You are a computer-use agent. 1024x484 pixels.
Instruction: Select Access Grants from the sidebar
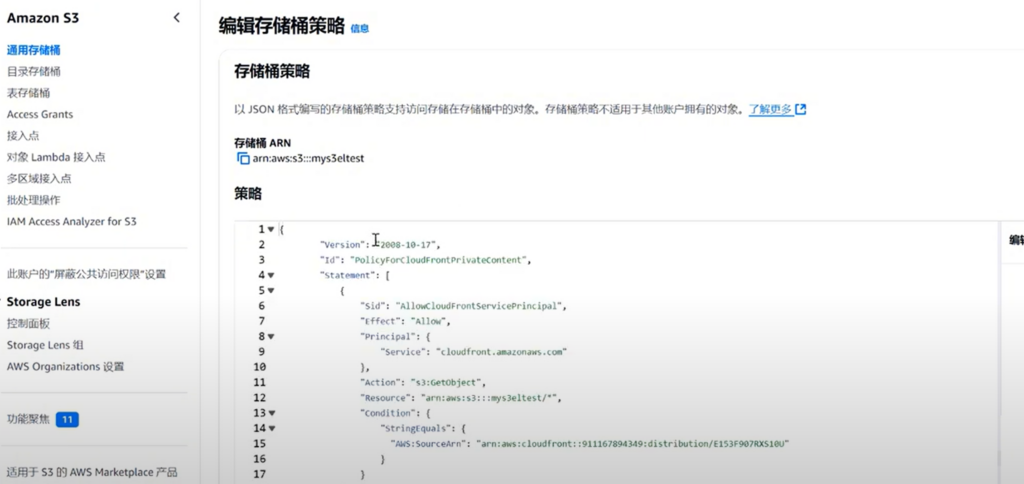pos(40,114)
